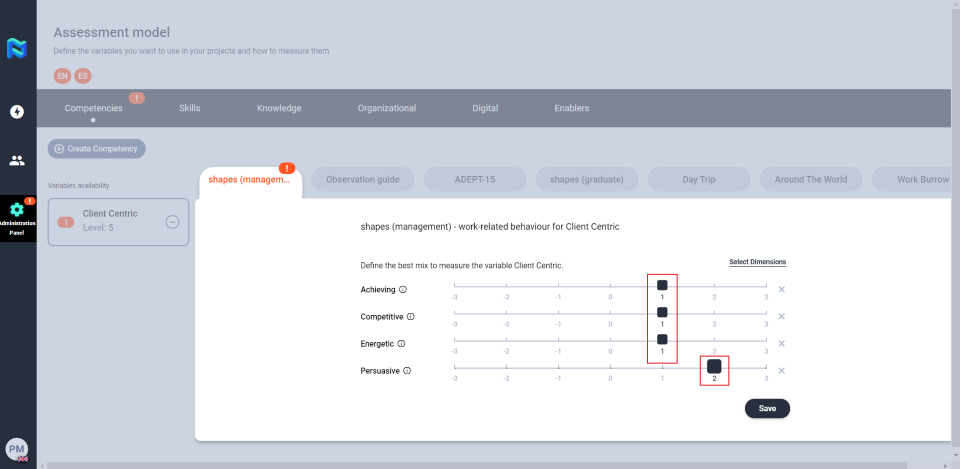Switch language to ES
Screen dimensions: 960x469
pyautogui.click(x=83, y=76)
